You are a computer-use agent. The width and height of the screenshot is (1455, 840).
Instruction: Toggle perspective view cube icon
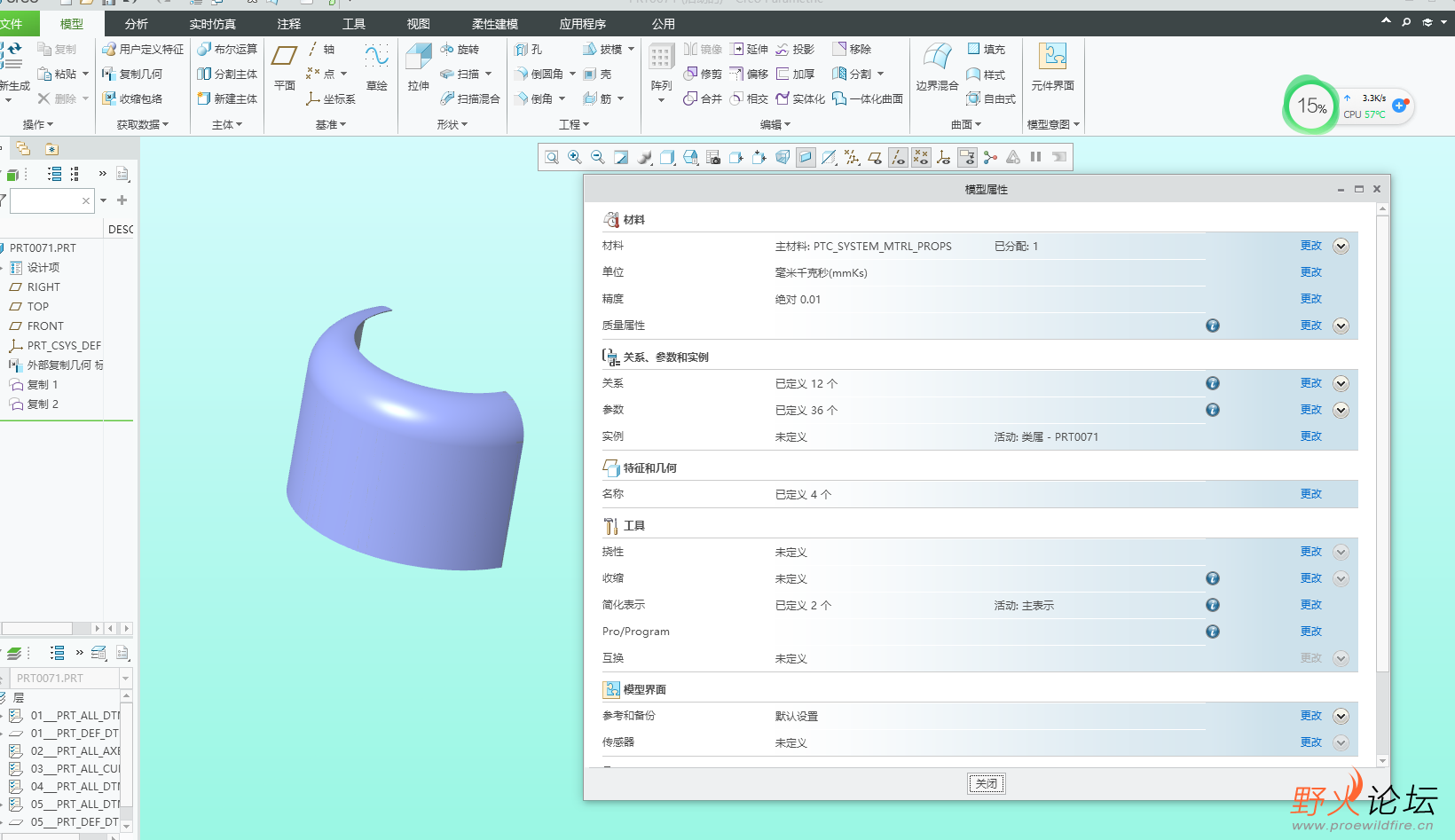pyautogui.click(x=783, y=157)
